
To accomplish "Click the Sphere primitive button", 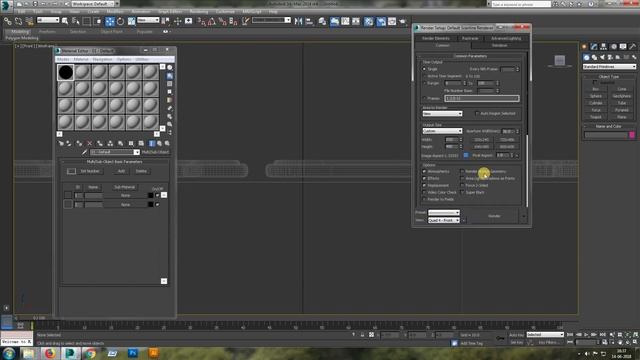I will (x=596, y=96).
